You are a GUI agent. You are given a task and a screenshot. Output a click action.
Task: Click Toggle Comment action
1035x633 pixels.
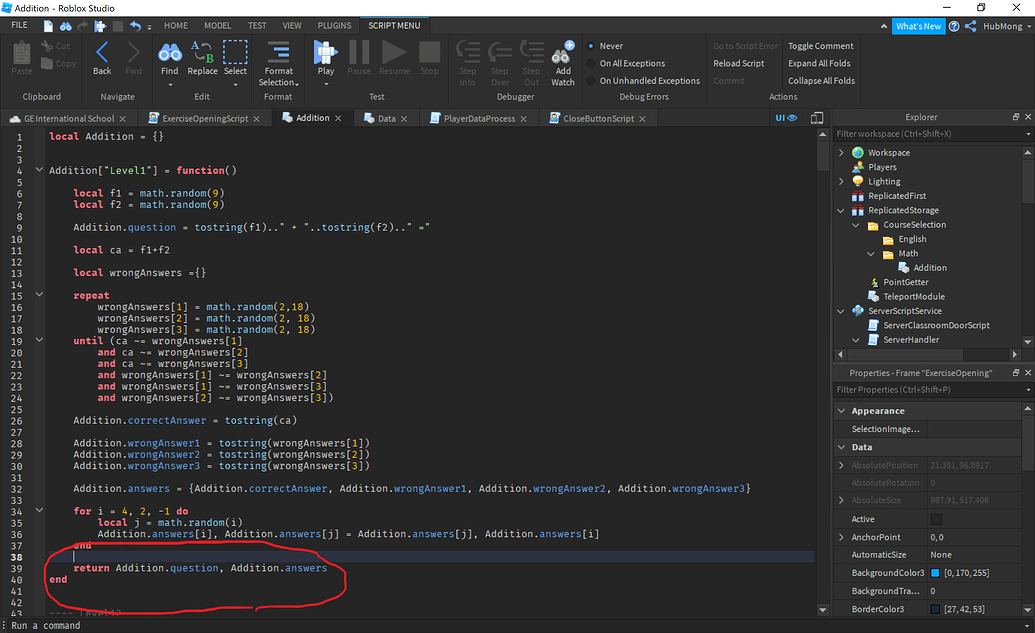[820, 46]
